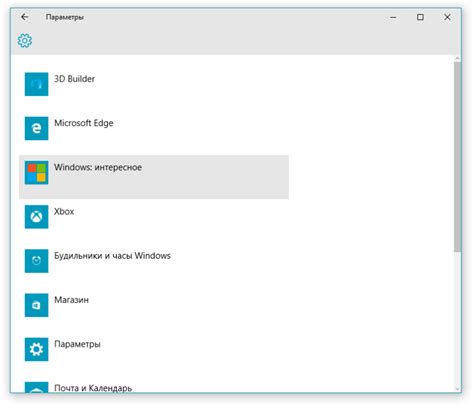Click the Xbox app icon
Screen dimensions: 474x406
click(36, 217)
